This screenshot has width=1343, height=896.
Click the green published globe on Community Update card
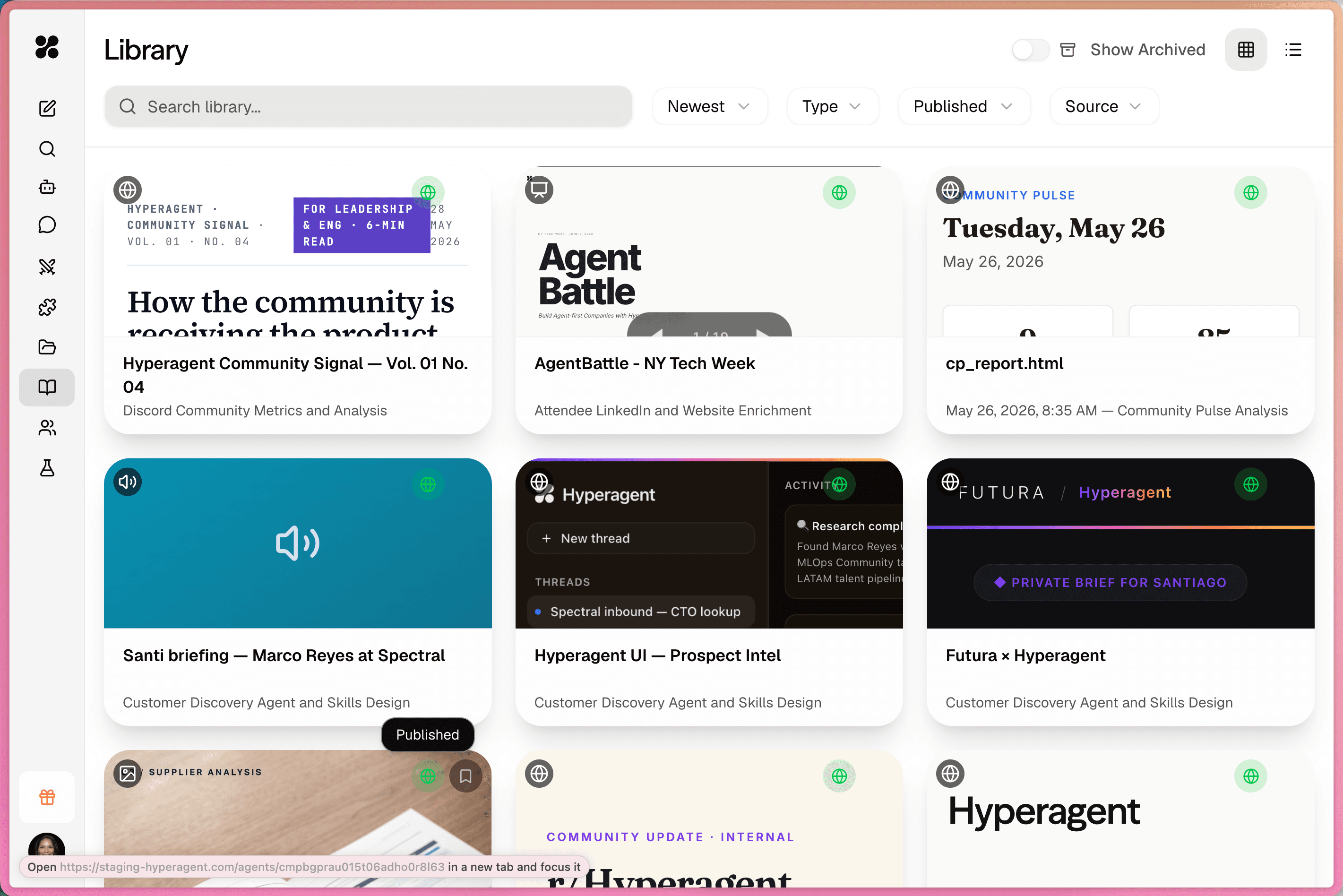click(x=839, y=776)
